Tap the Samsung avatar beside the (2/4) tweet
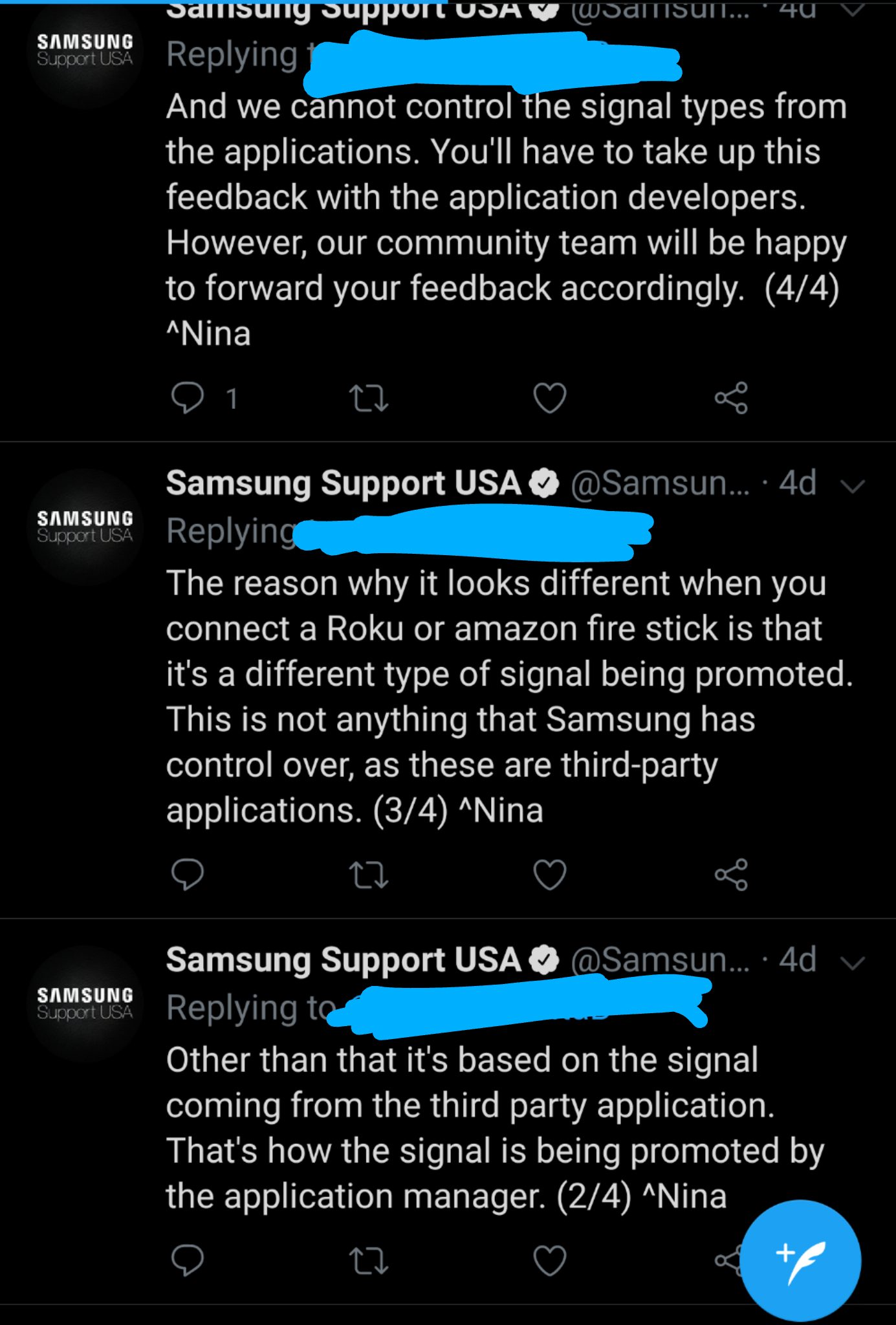Screen dimensions: 896x1325 (85, 1003)
